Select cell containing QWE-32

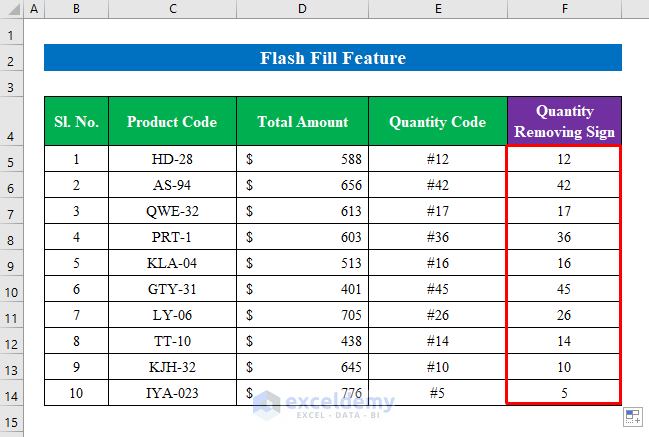(172, 211)
